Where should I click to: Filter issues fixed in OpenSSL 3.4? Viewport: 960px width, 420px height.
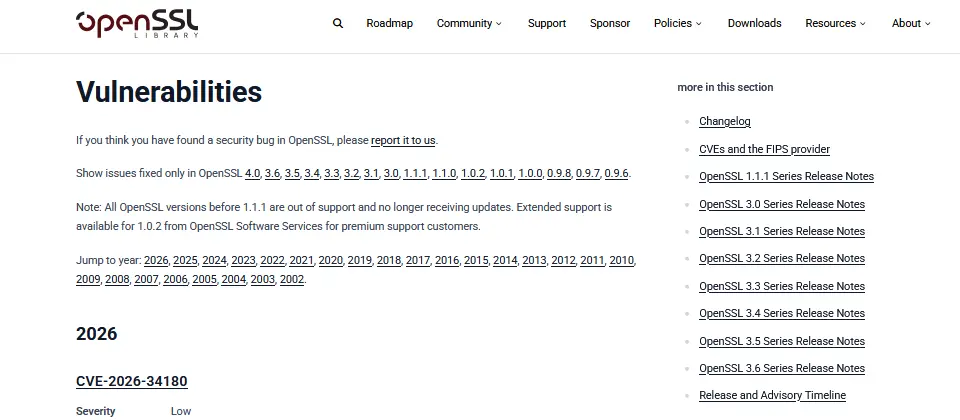pos(312,173)
